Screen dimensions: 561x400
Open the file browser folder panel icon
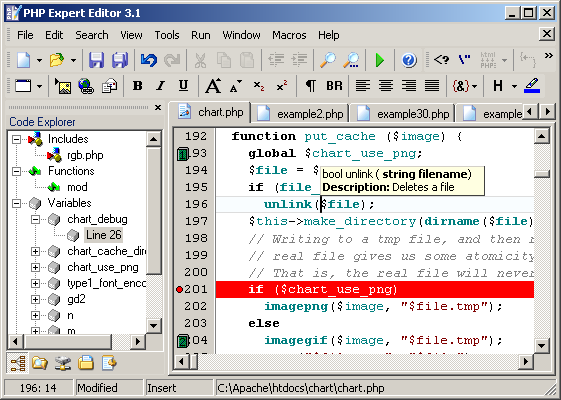click(x=40, y=364)
